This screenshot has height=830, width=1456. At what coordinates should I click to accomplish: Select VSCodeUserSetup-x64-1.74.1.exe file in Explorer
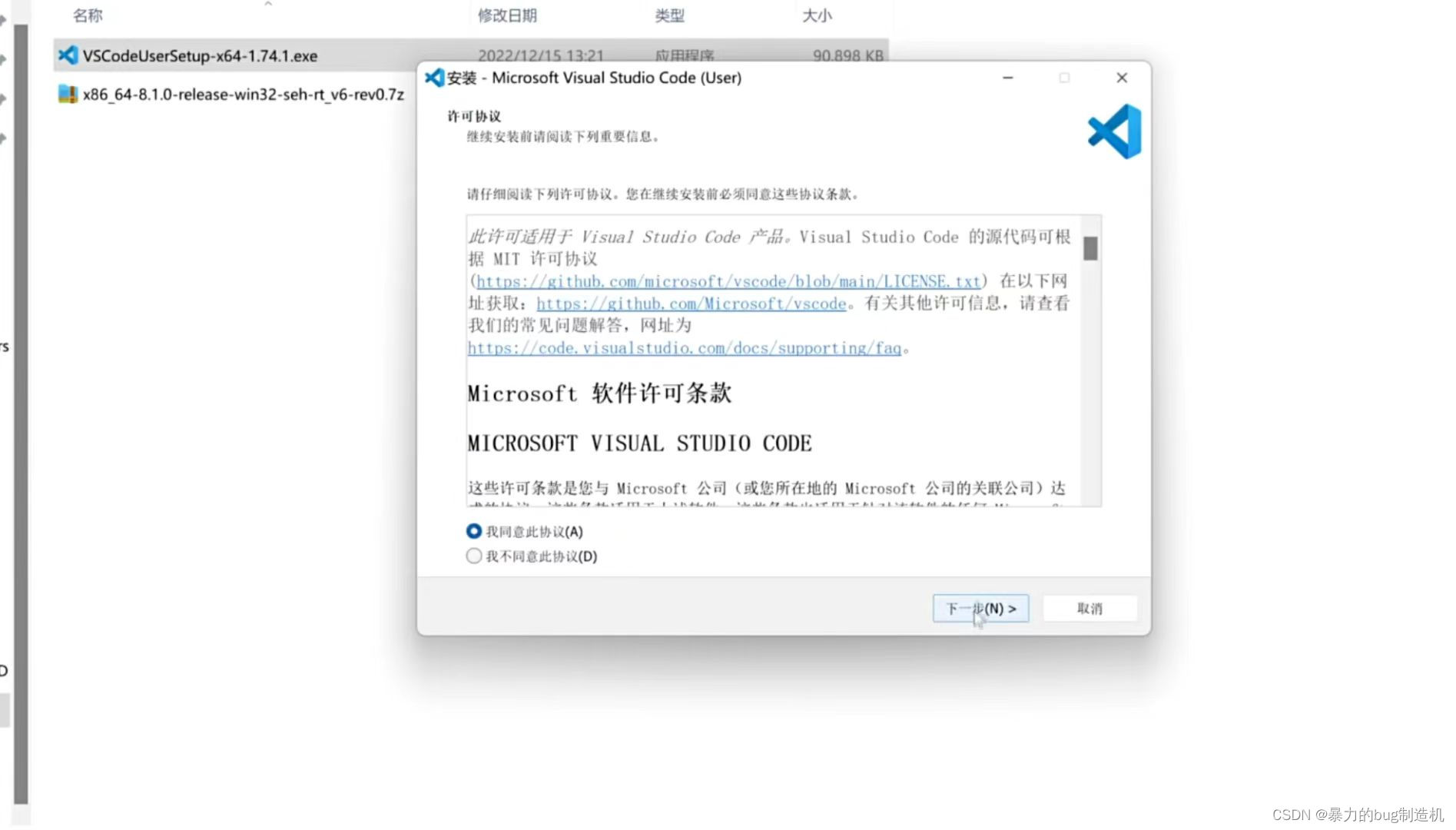point(200,55)
